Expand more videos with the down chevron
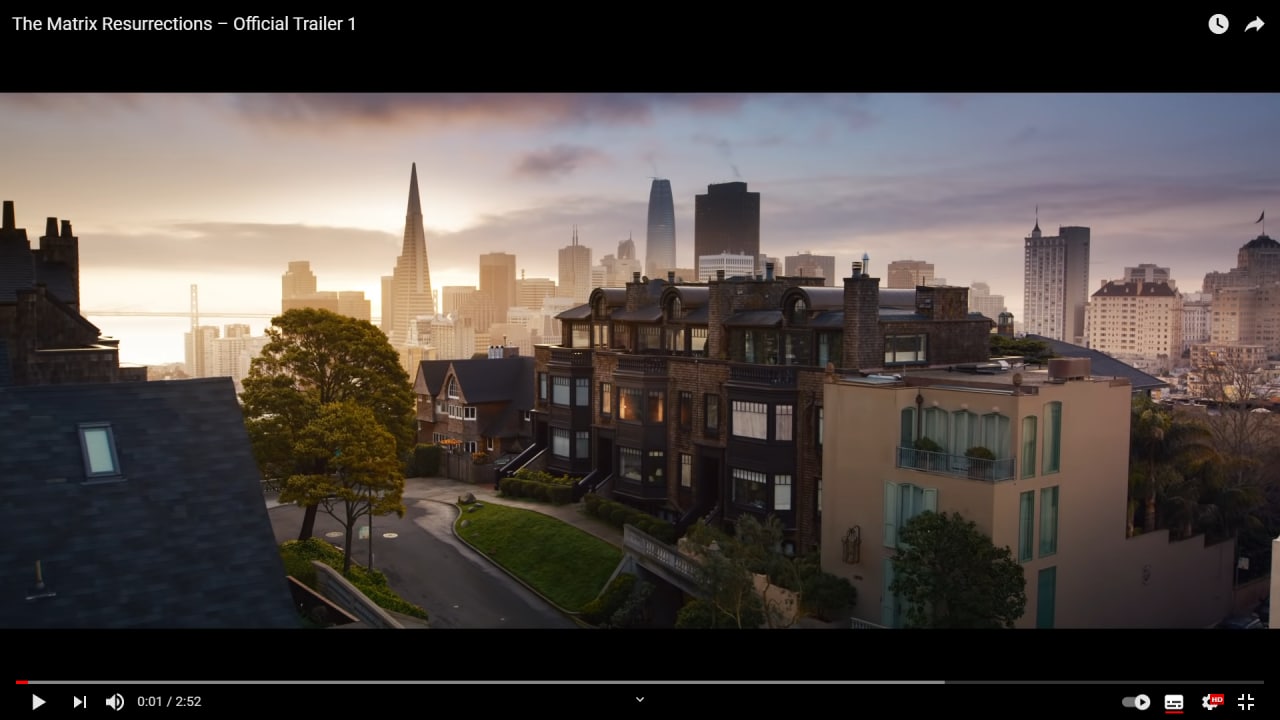1280x720 pixels. point(640,700)
